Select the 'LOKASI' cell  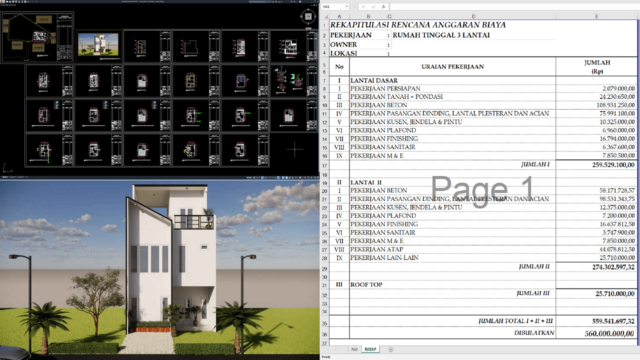click(343, 53)
